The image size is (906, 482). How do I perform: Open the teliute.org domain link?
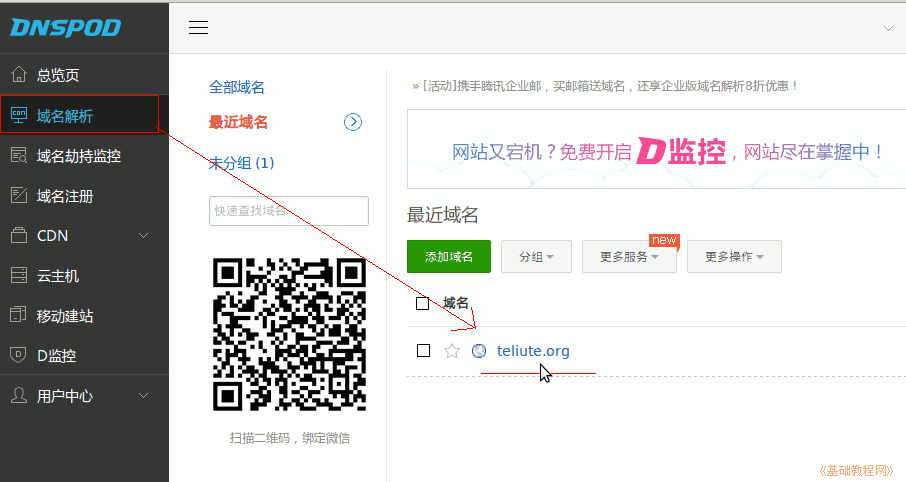pos(533,351)
